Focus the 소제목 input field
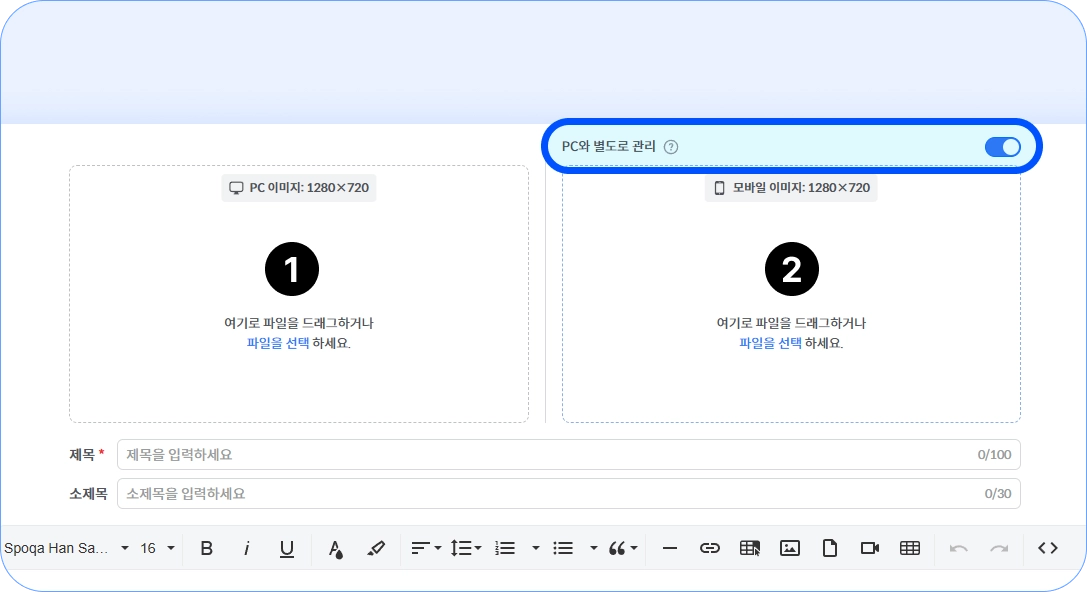The image size is (1087, 592). [x=568, y=494]
